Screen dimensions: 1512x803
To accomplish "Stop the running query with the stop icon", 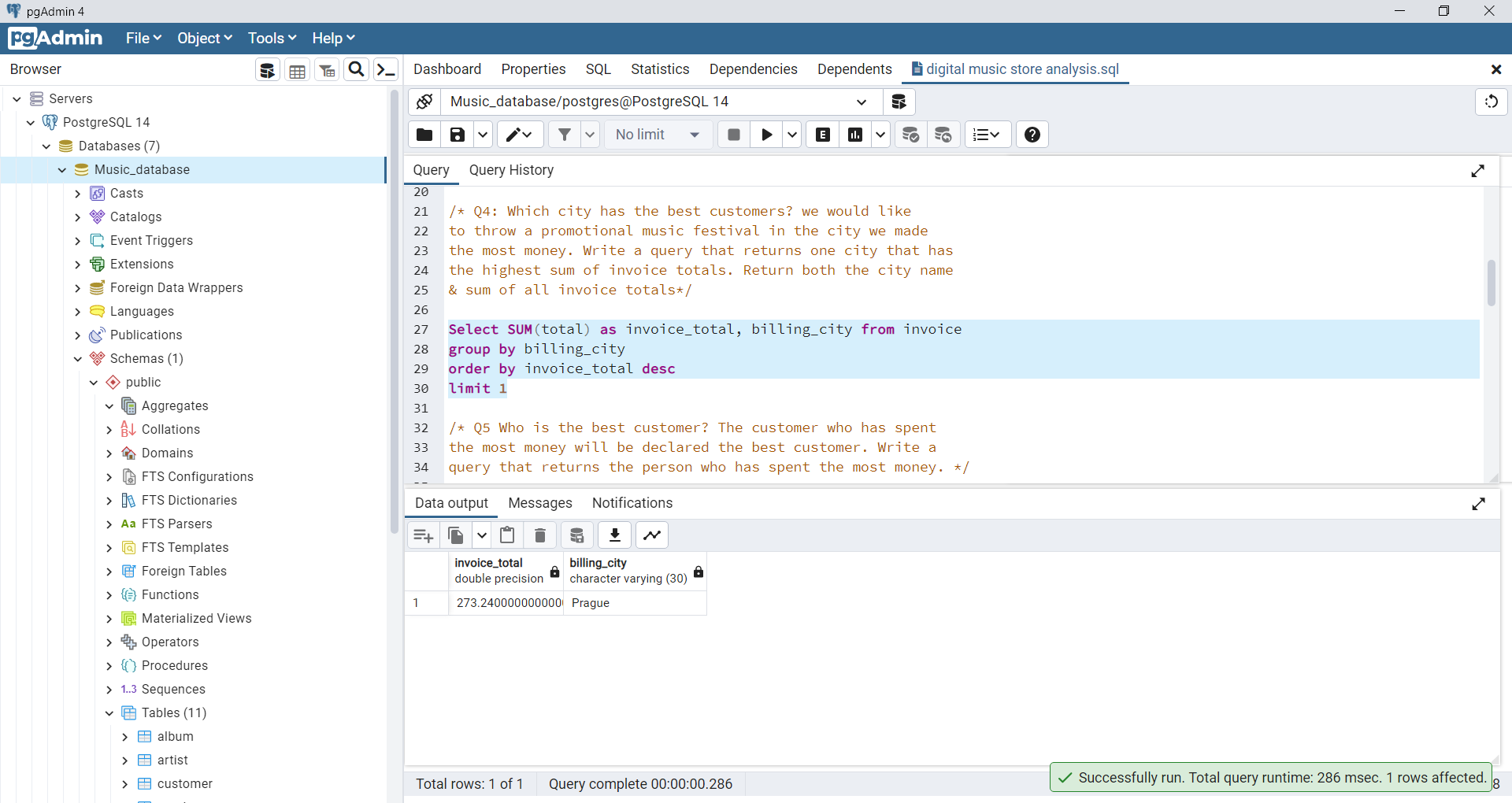I will pos(733,134).
